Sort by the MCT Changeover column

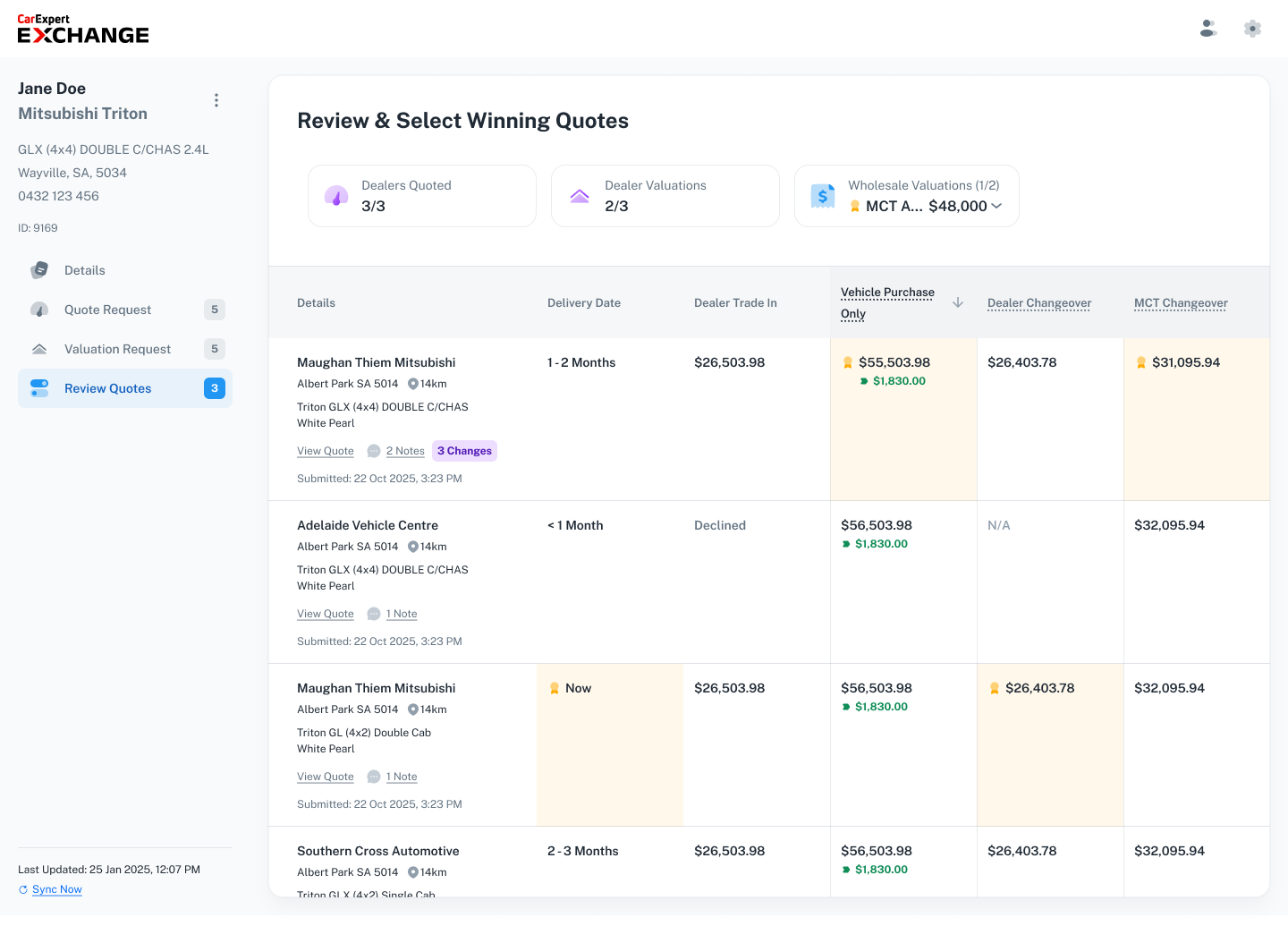coord(1181,303)
